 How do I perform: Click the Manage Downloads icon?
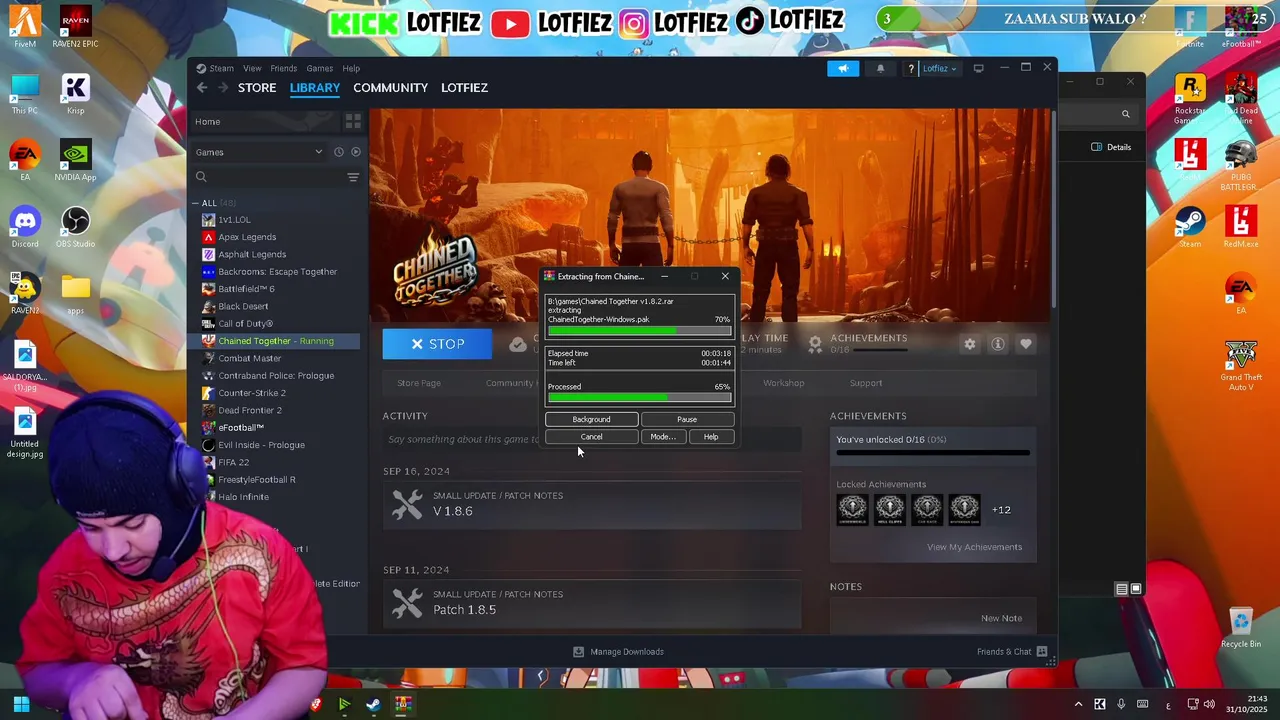coord(578,652)
